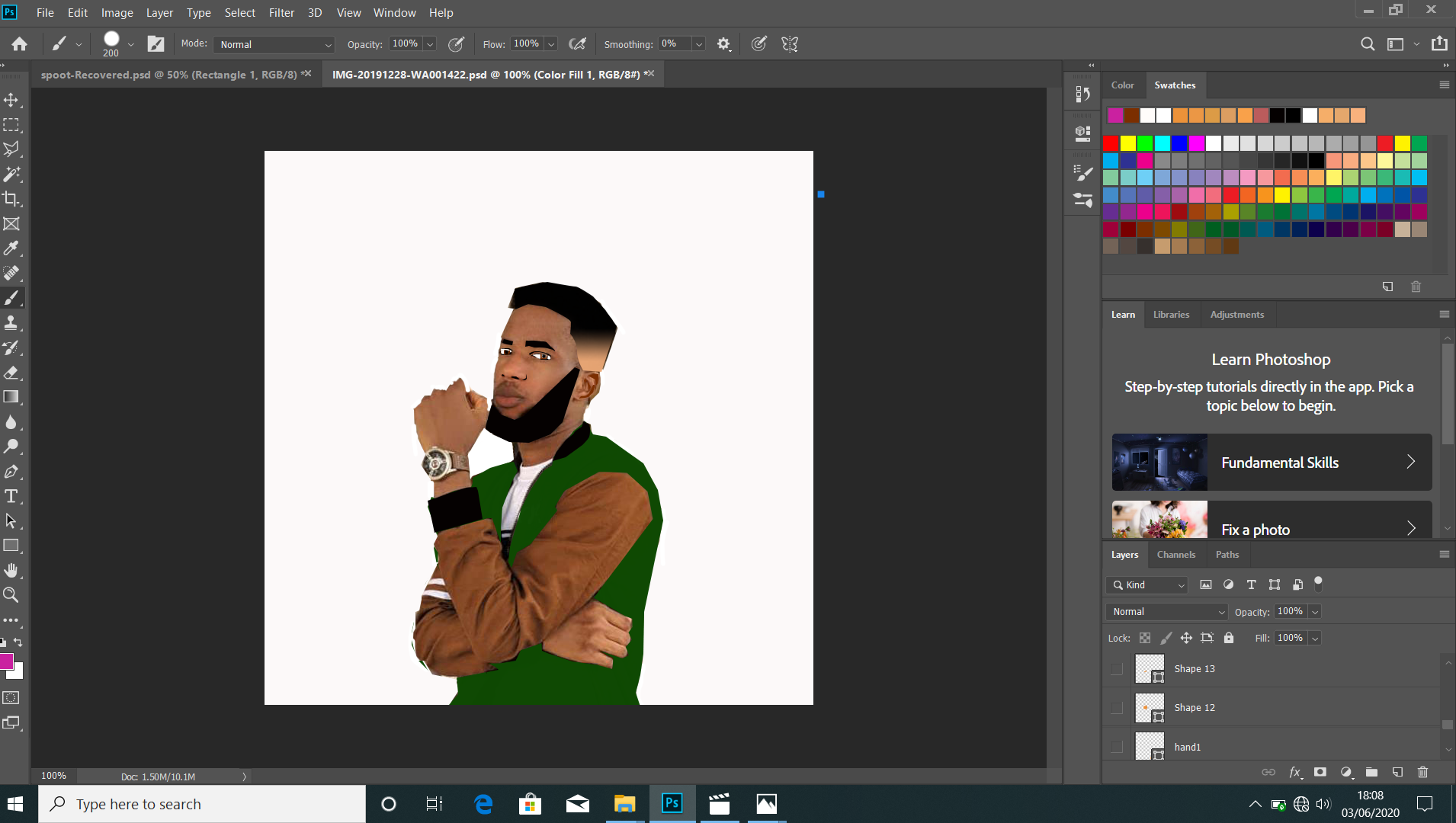The width and height of the screenshot is (1456, 823).
Task: Enable airbrush-style build-up
Action: pyautogui.click(x=578, y=44)
